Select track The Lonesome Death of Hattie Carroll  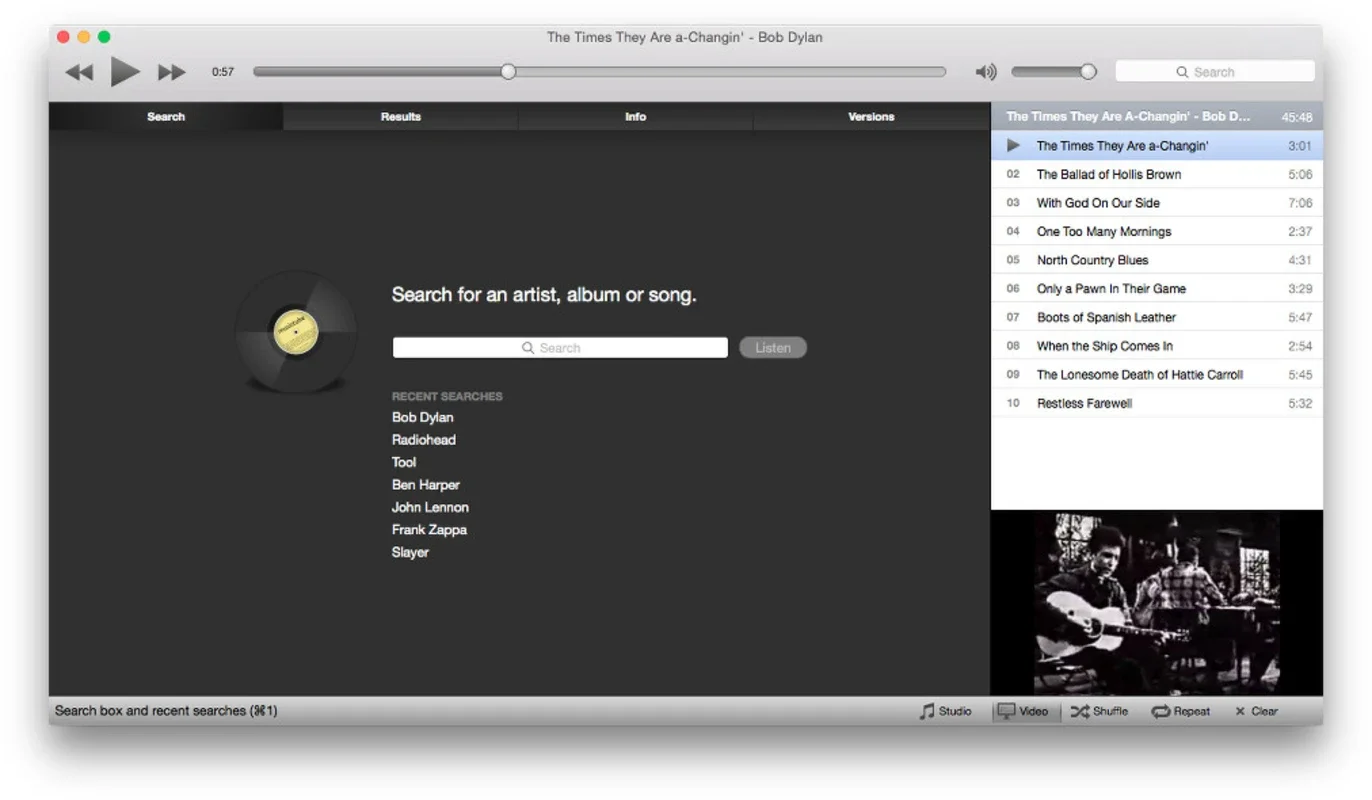(1157, 375)
